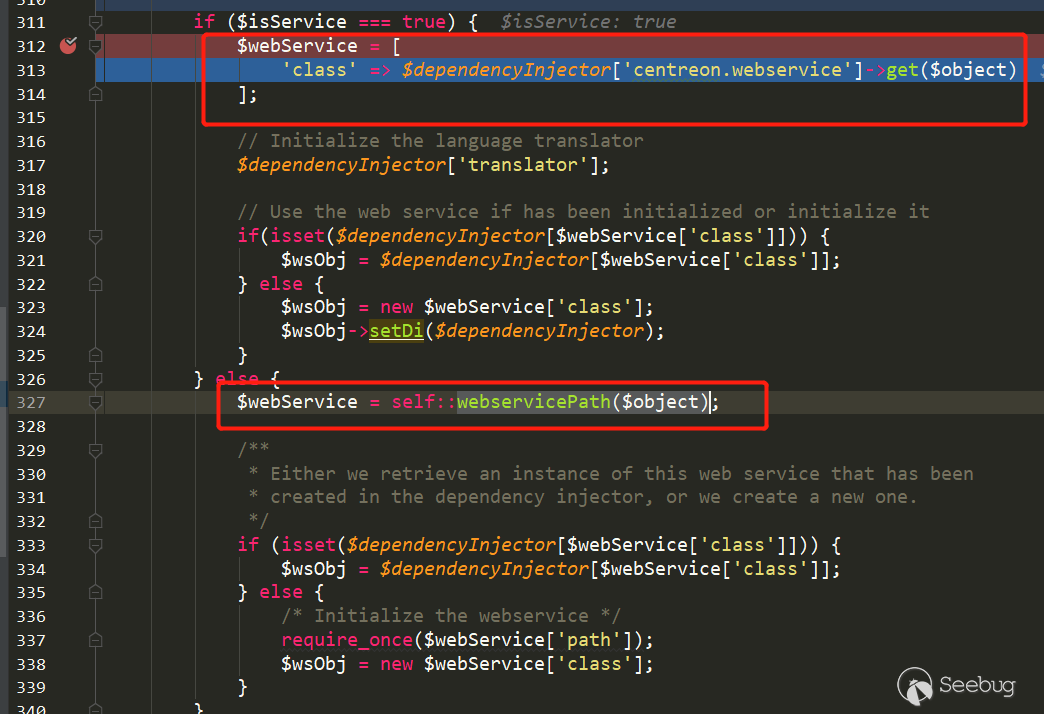Click the else keyword on line 322

pyautogui.click(x=281, y=284)
